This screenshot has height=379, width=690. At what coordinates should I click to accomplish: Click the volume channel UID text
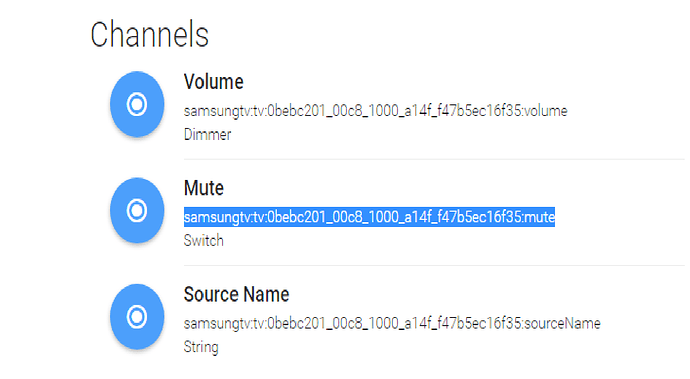pos(375,110)
